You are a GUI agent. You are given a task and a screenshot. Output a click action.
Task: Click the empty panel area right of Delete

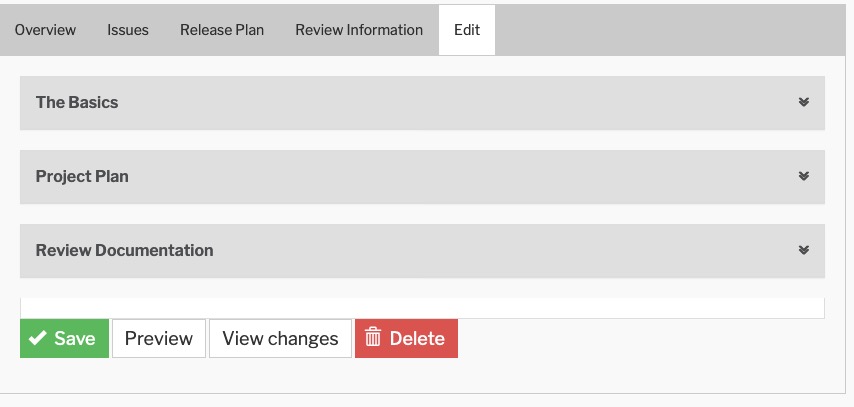[640, 340]
